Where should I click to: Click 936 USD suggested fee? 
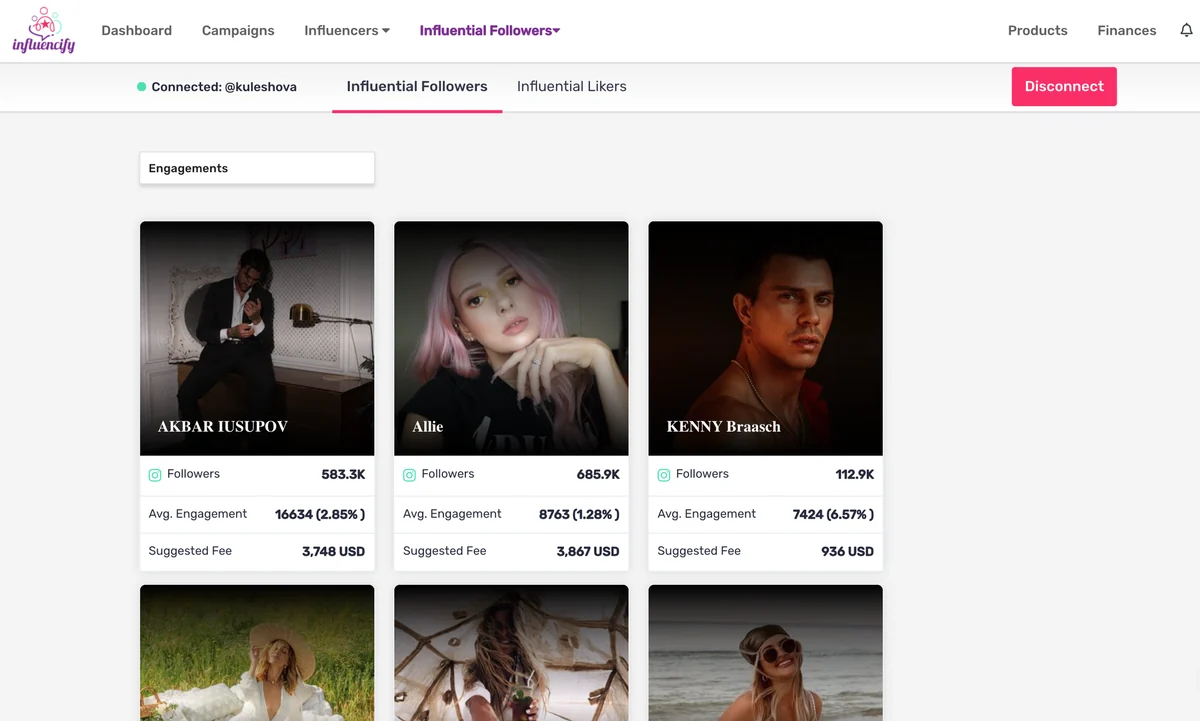pos(847,551)
